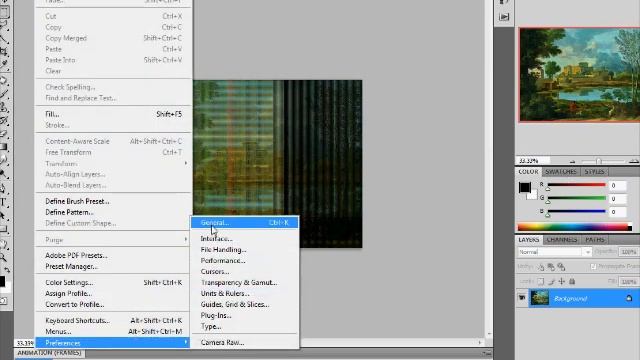Select the Eyedropper tool
The height and width of the screenshot is (360, 640).
coord(4,64)
